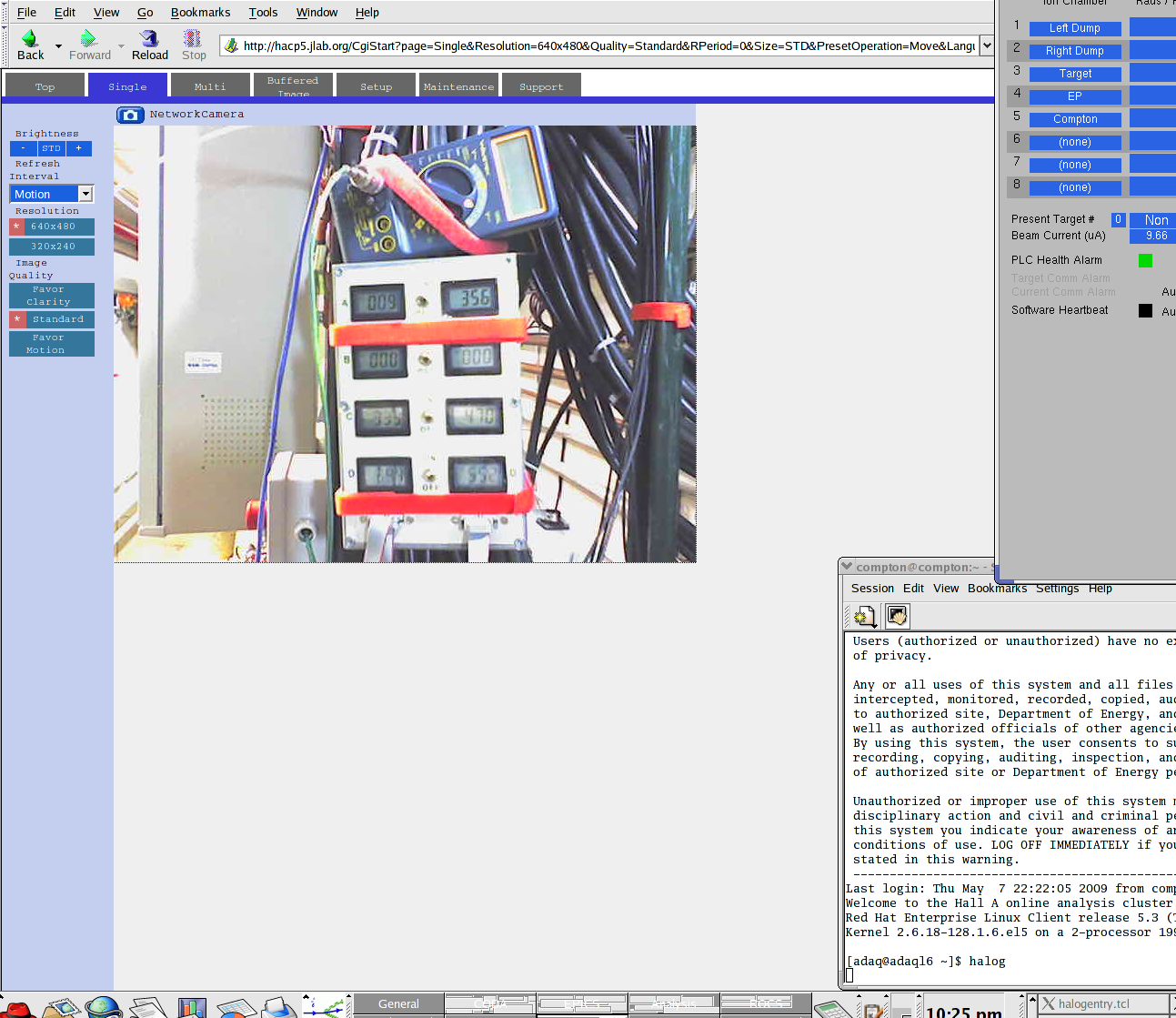Screen dimensions: 1176x1018
Task: Open the calculator icon in the taskbar
Action: coord(831,1008)
